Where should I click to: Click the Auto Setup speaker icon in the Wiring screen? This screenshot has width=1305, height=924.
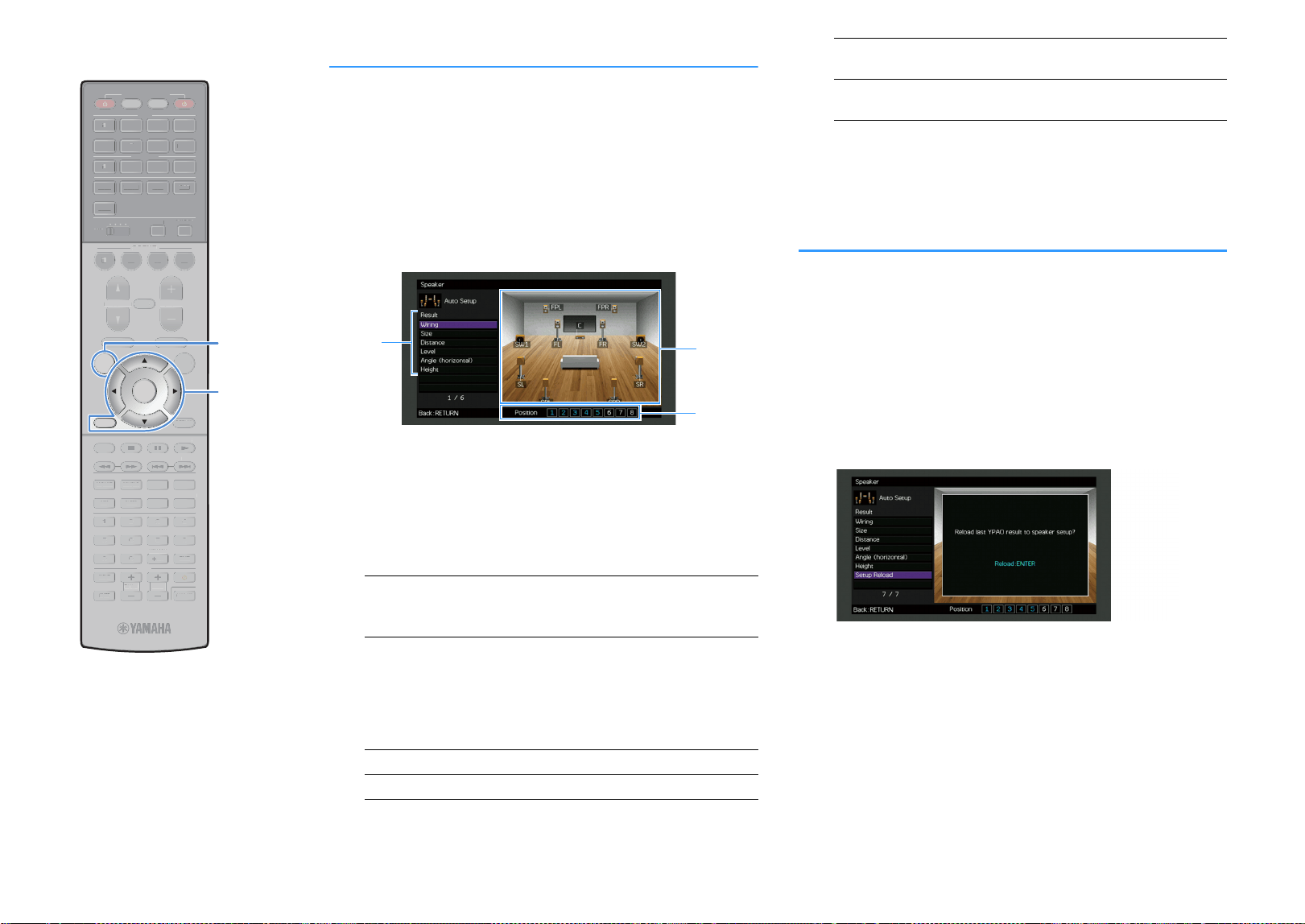coord(431,301)
